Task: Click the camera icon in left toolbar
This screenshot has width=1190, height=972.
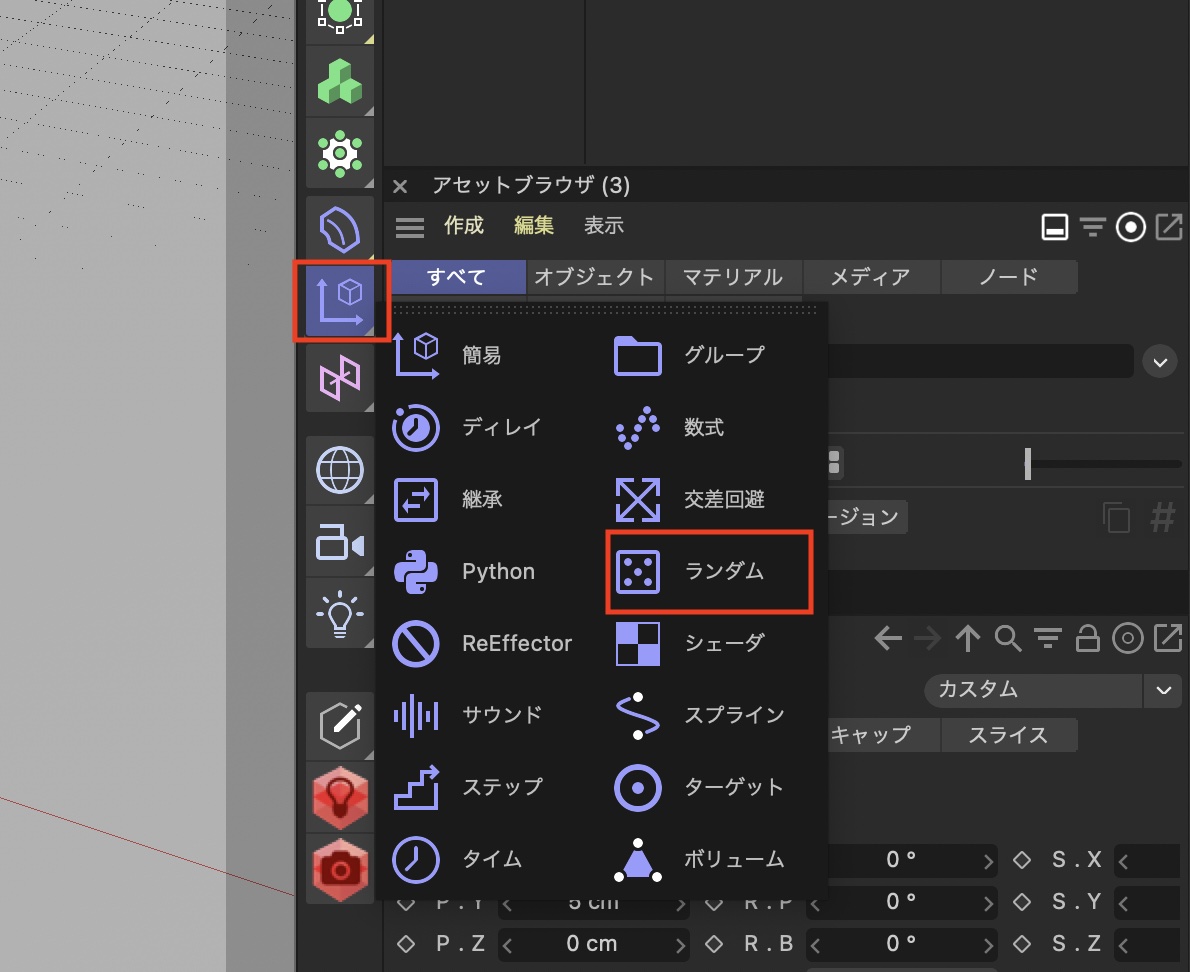Action: pos(340,545)
